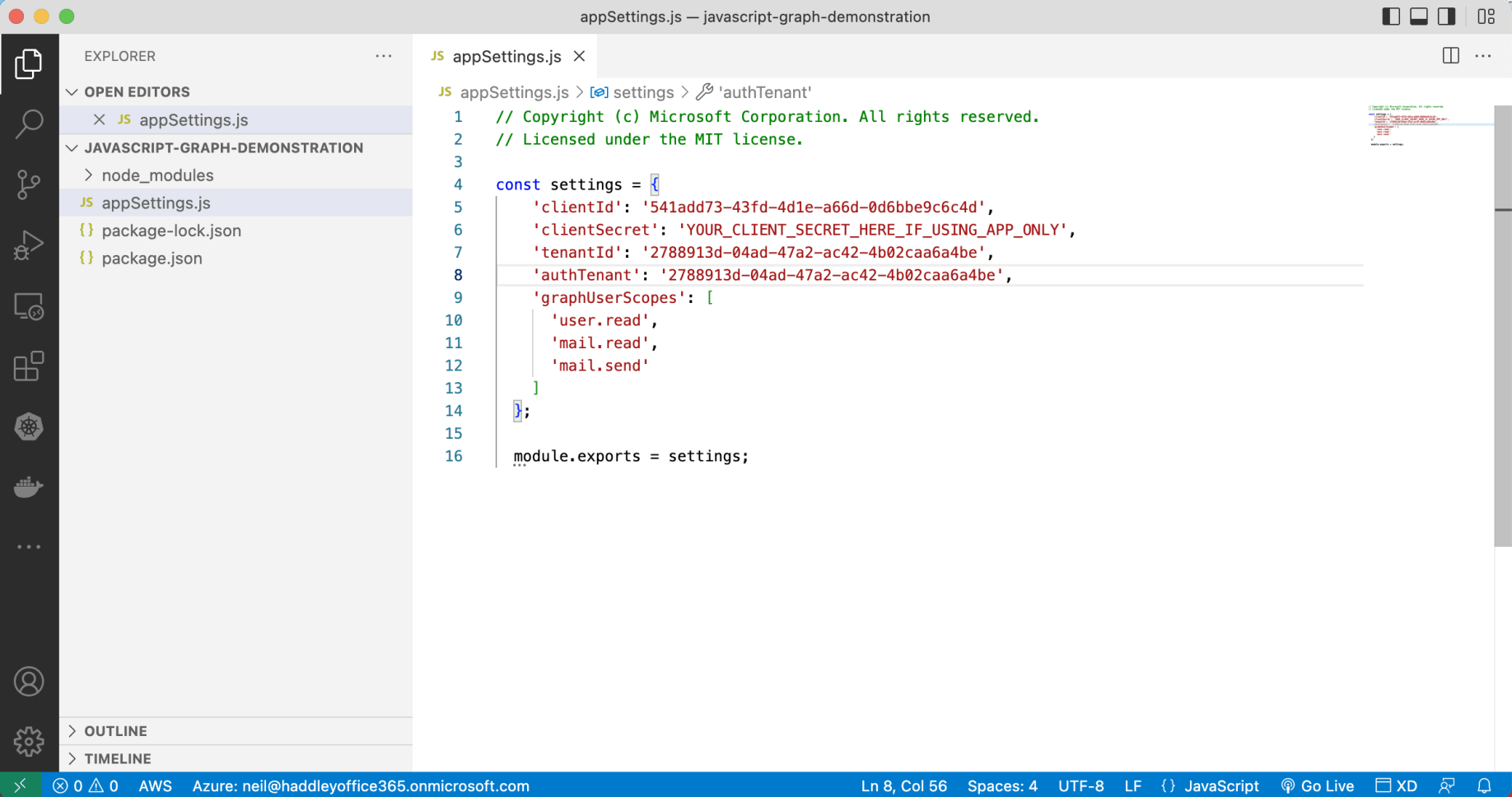Click the Manage gear icon
This screenshot has height=797, width=1512.
(29, 741)
